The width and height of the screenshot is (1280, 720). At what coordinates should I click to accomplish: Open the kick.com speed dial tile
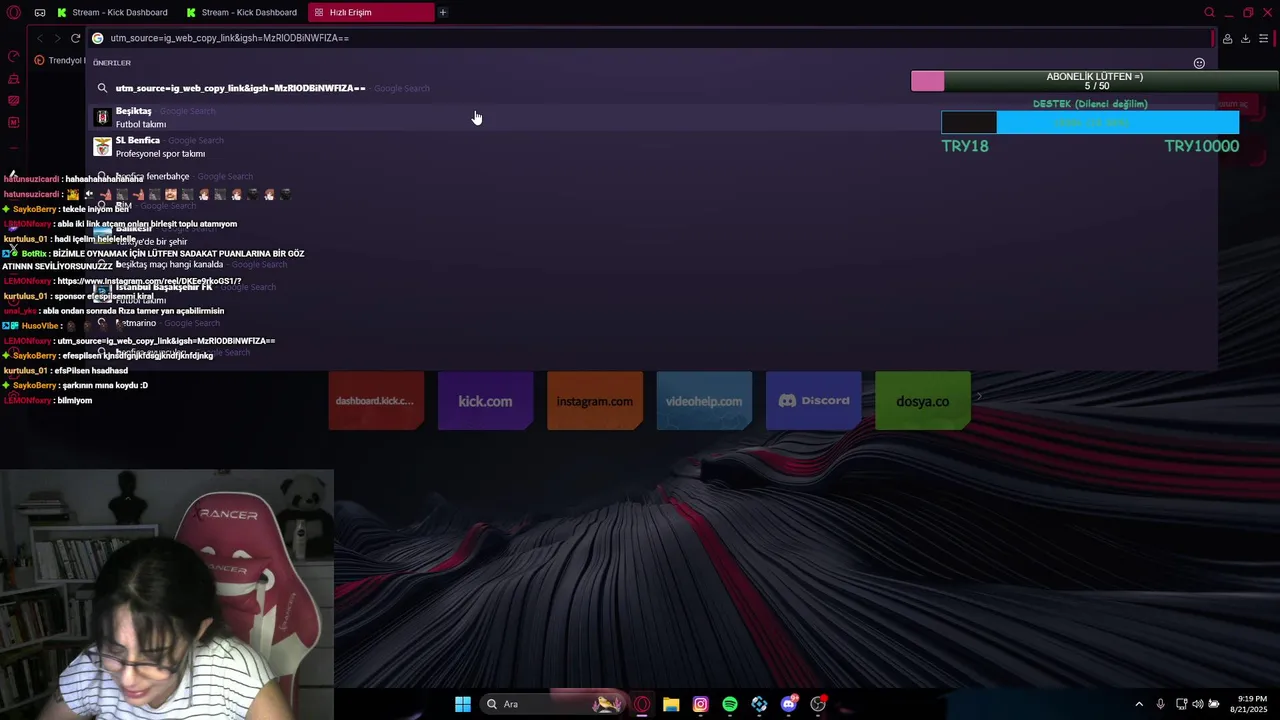click(485, 401)
